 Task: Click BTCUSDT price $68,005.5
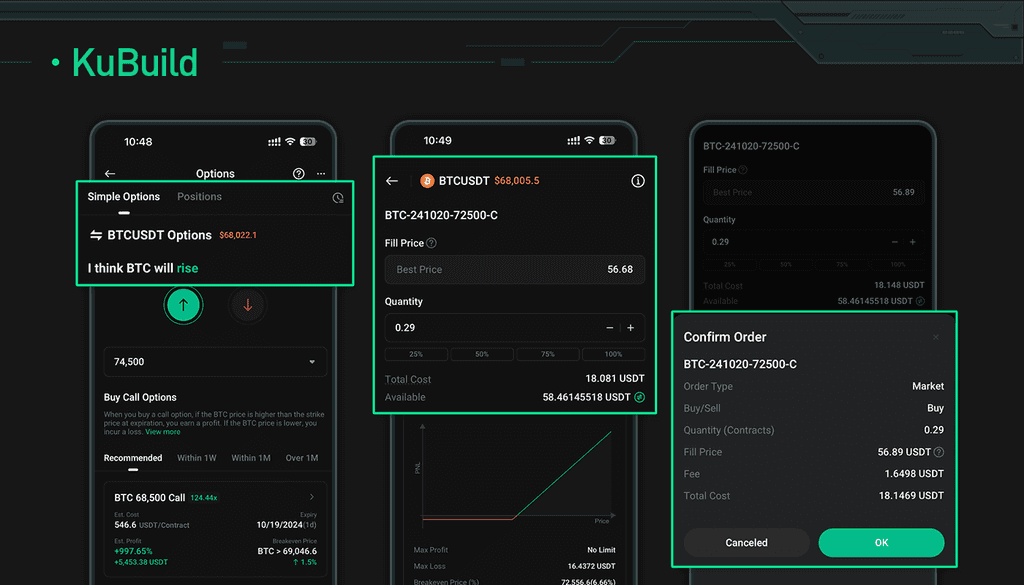(x=517, y=181)
